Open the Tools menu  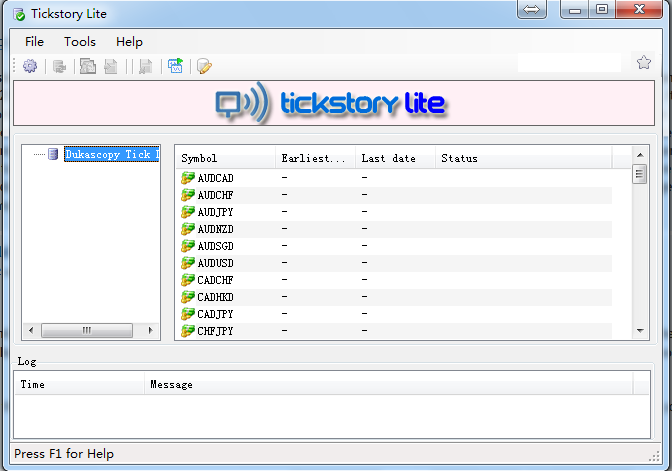tap(80, 42)
